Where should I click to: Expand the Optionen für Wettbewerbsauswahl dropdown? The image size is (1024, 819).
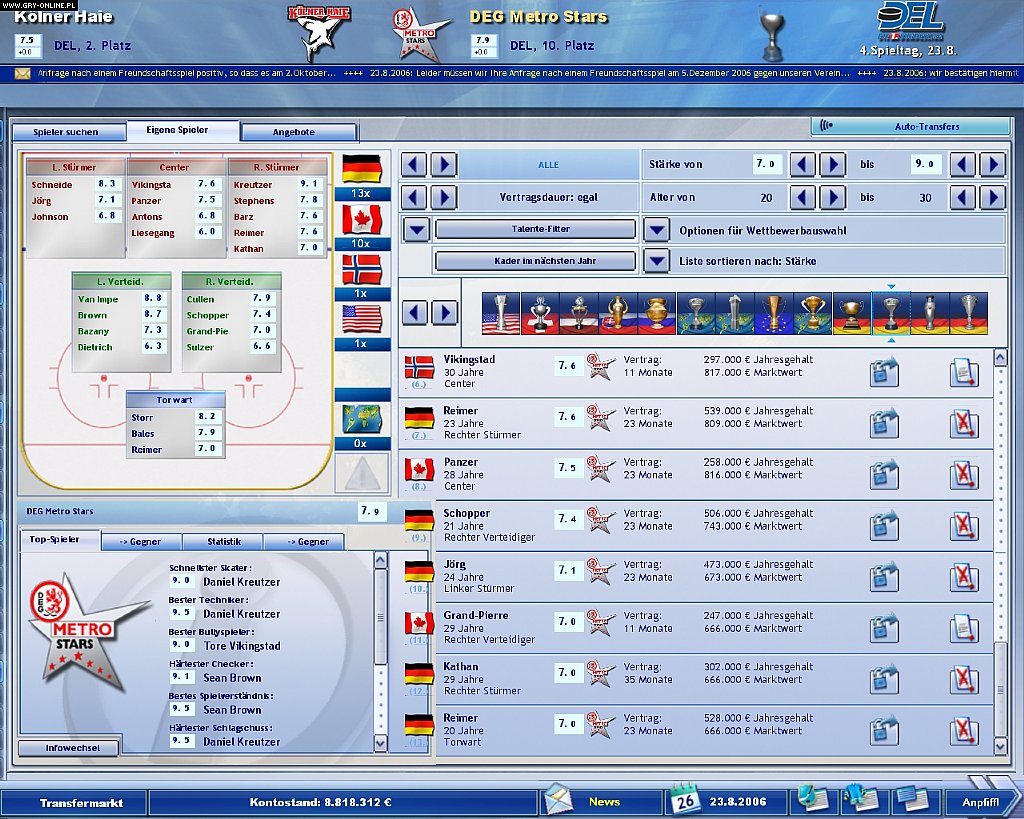[656, 230]
